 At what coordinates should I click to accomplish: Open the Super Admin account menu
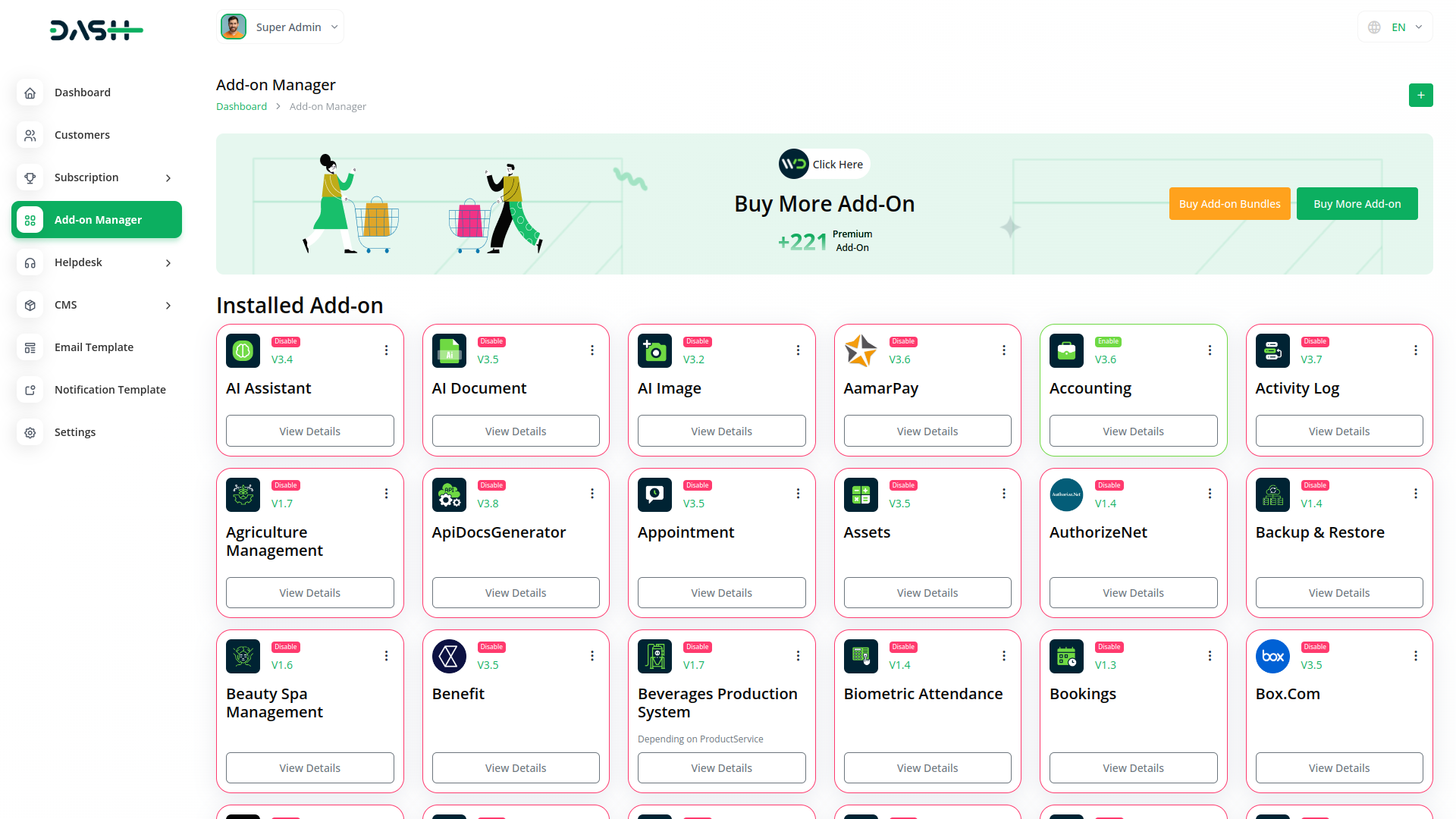280,27
